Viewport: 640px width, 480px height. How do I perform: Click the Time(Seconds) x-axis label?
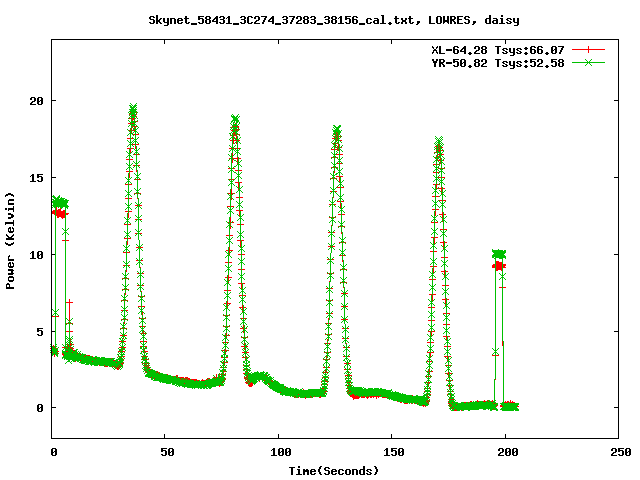[x=334, y=471]
